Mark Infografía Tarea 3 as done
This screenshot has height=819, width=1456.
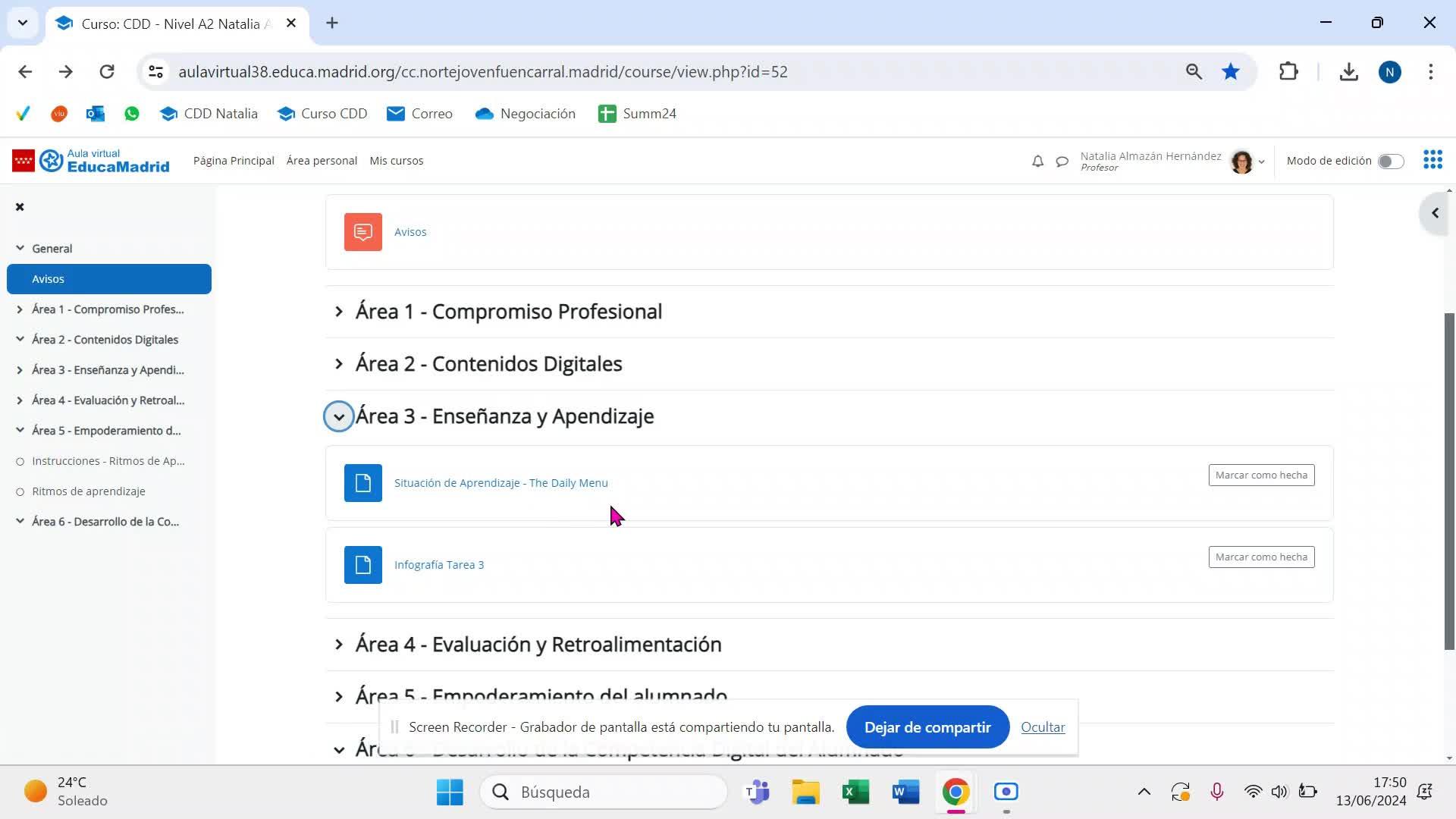pyautogui.click(x=1260, y=557)
